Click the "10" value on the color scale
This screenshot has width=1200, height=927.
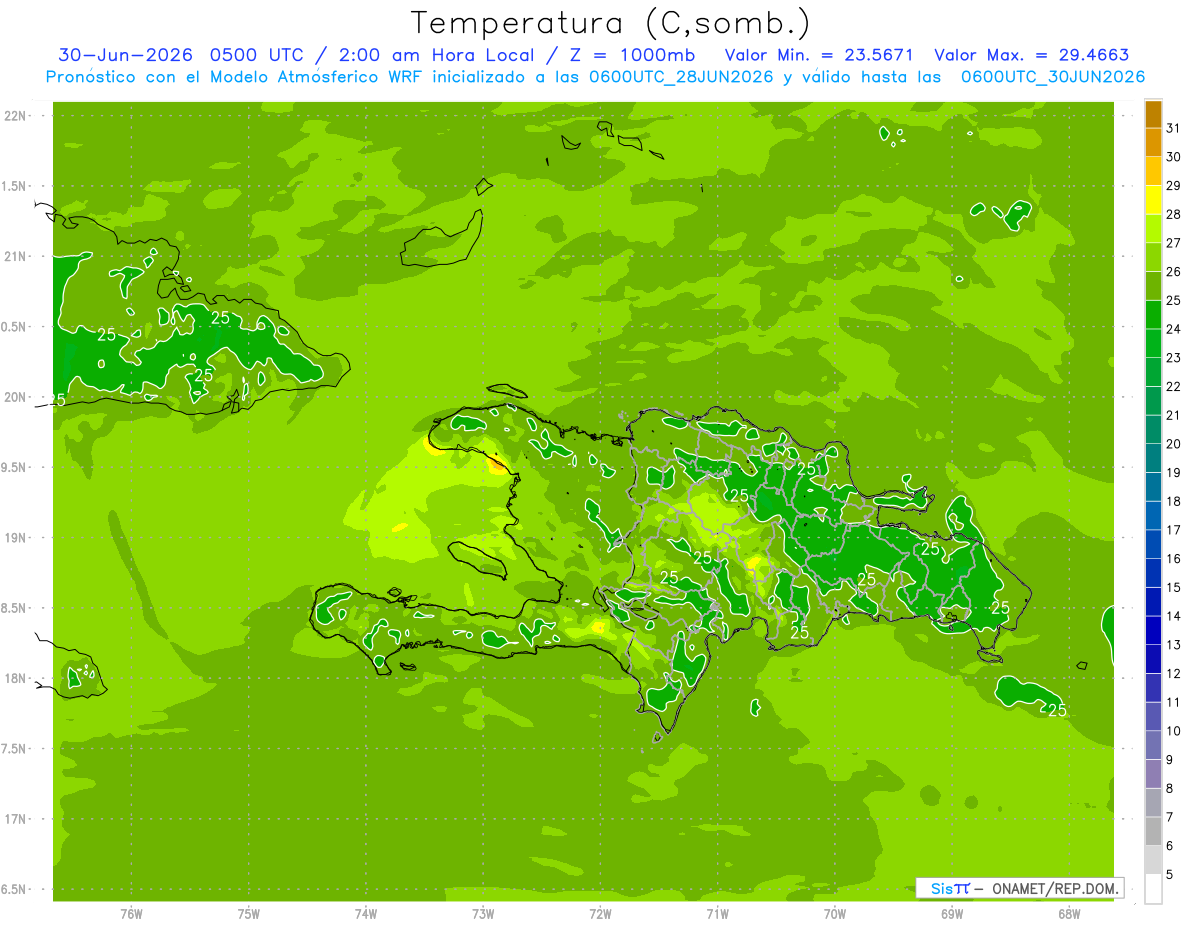click(1174, 731)
